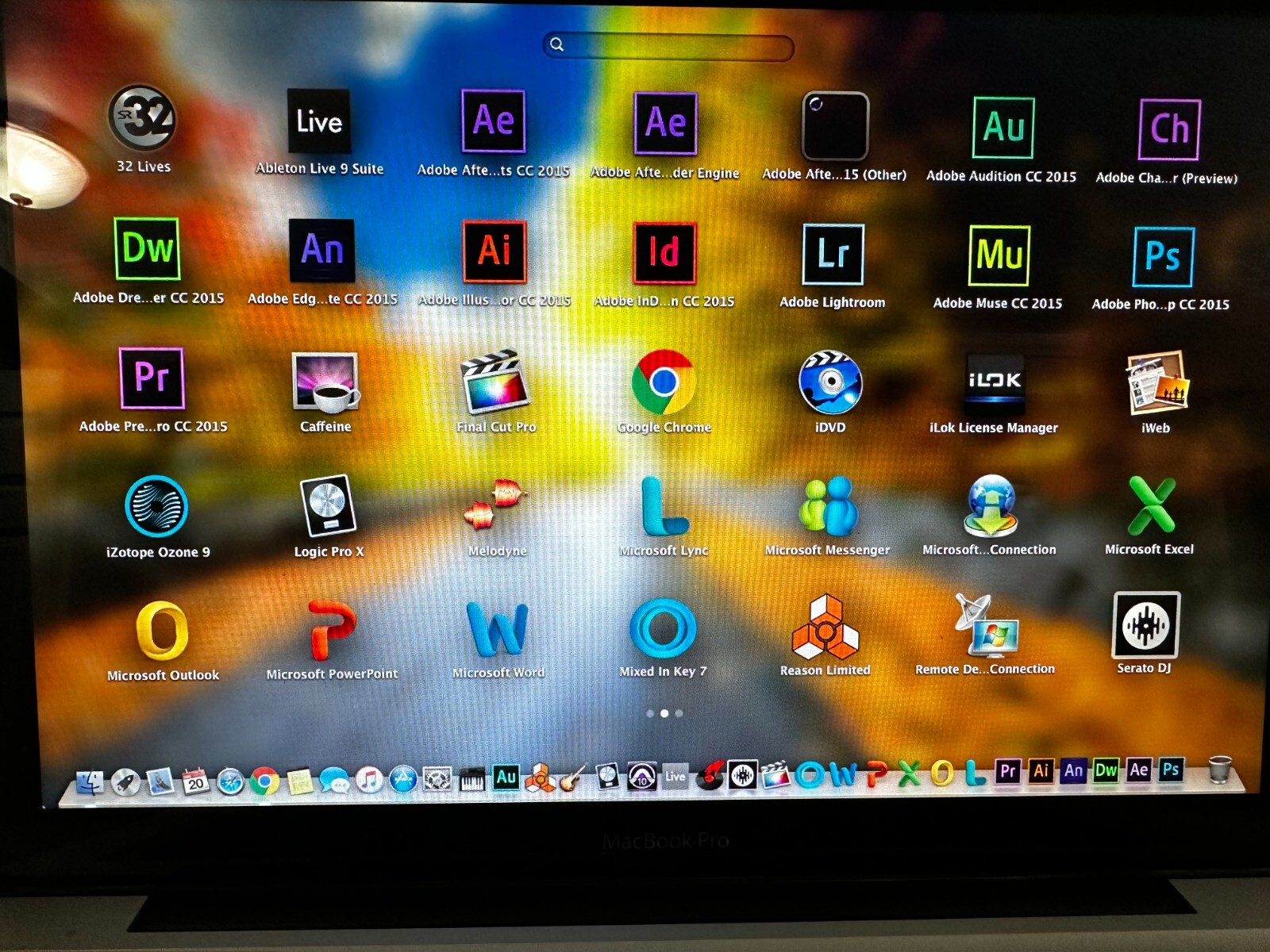This screenshot has height=952, width=1270.
Task: Launch Adobe Premiere Pro CC 2015
Action: [152, 378]
